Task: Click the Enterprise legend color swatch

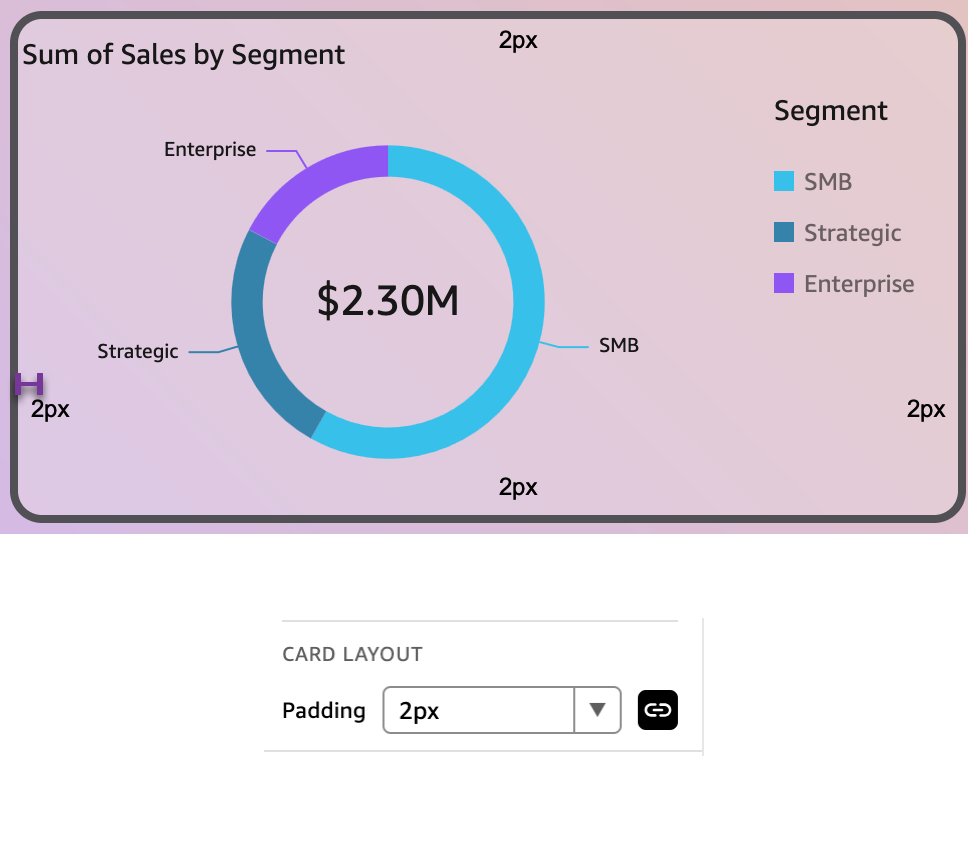Action: pos(784,284)
